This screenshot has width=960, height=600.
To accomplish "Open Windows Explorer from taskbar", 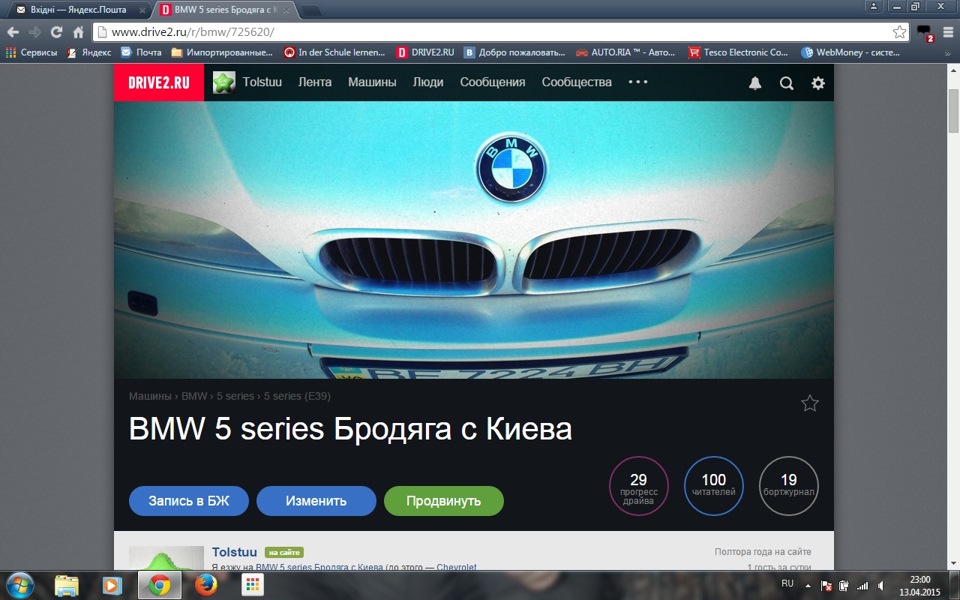I will pyautogui.click(x=67, y=585).
